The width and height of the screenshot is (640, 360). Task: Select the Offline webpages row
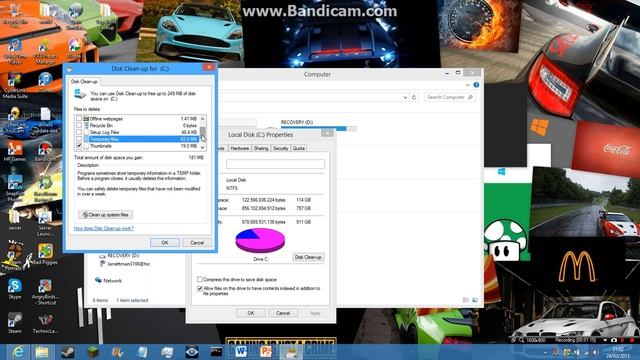pyautogui.click(x=137, y=119)
